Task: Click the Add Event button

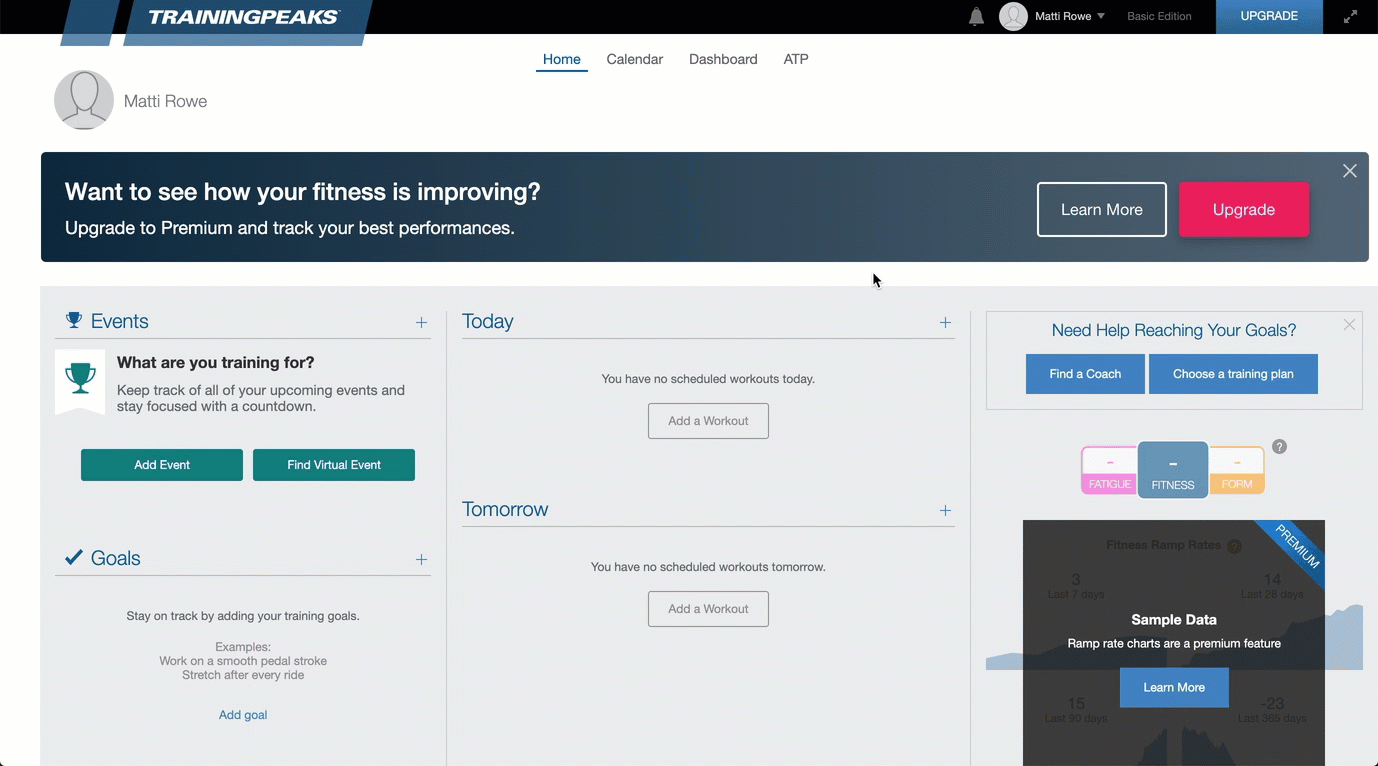Action: tap(162, 465)
